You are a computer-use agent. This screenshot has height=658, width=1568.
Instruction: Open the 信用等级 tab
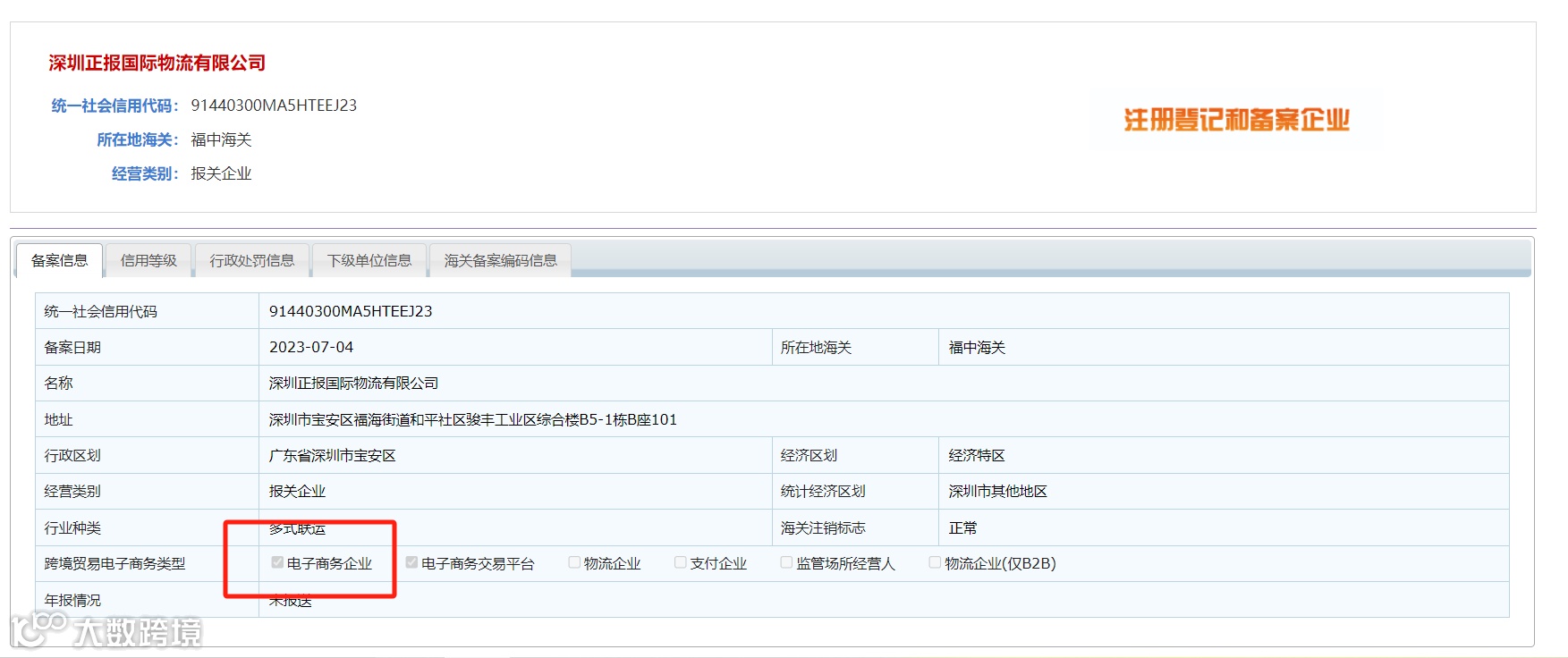tap(148, 260)
